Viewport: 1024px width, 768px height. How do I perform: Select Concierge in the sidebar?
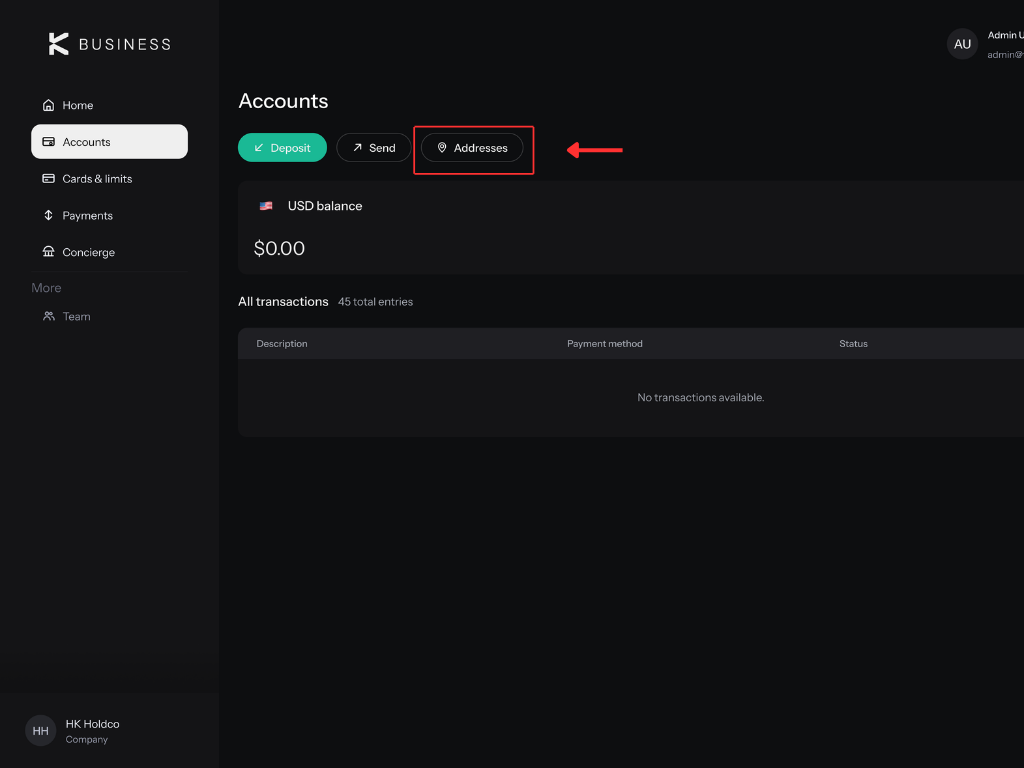click(110, 251)
